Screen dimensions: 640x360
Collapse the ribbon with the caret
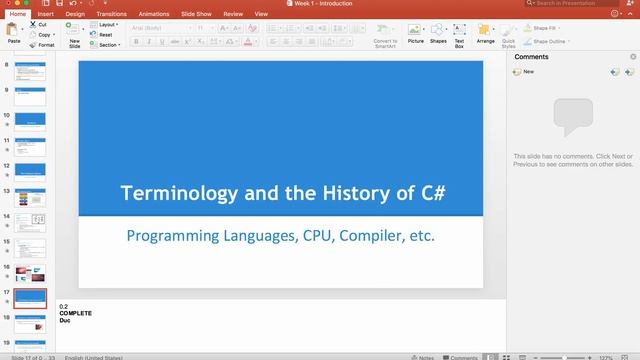coord(630,13)
